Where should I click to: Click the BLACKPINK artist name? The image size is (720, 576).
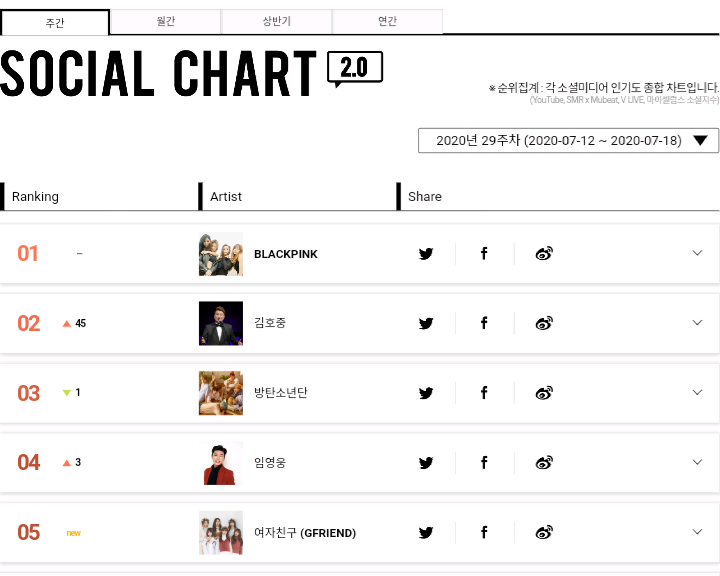286,254
